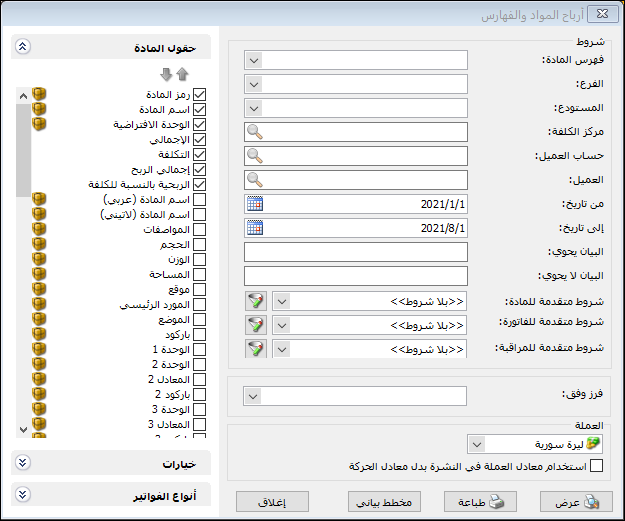Screen dimensions: 625x521
Task: Click box icon beside الوحدة الافتراضية row
Action: (x=39, y=124)
